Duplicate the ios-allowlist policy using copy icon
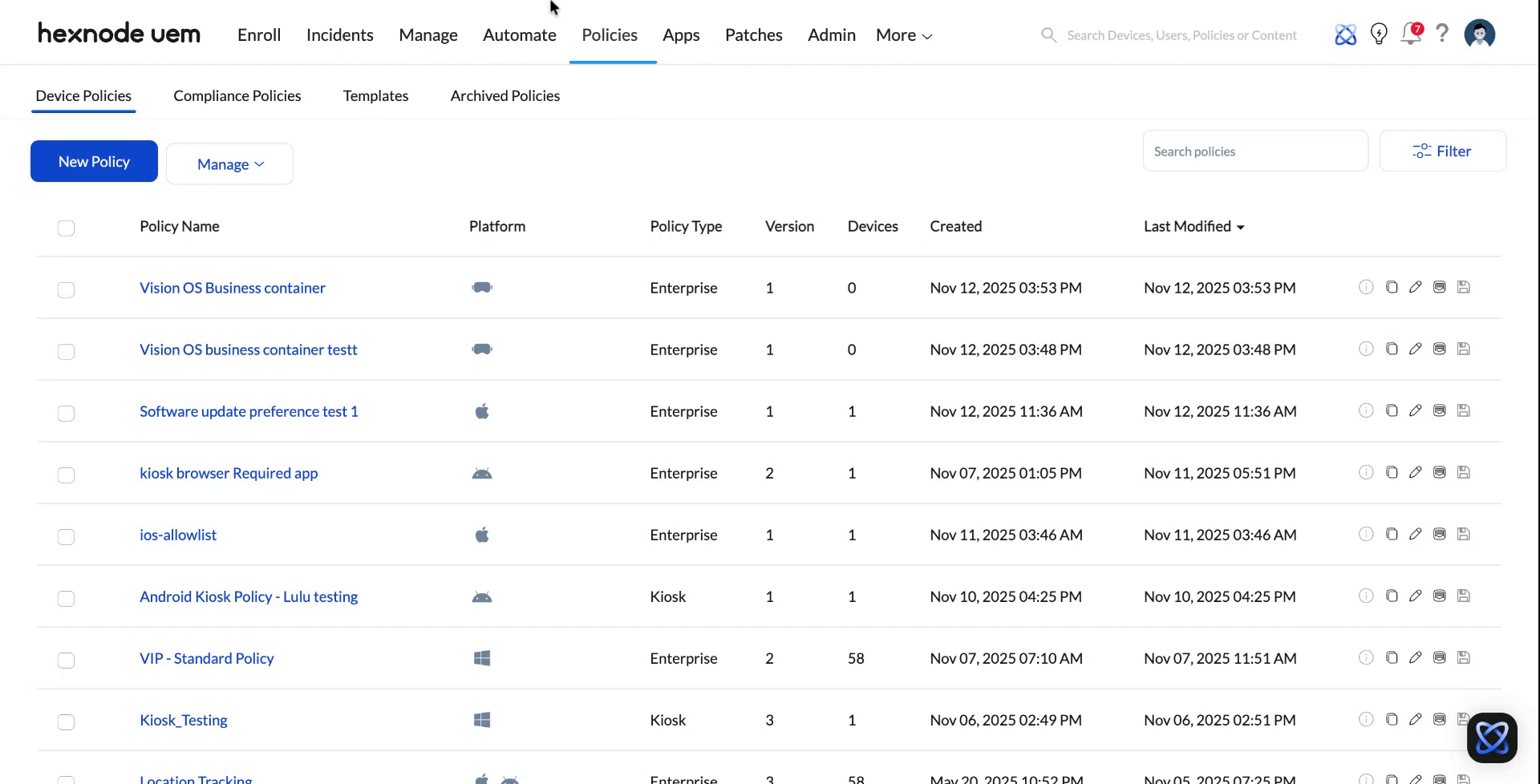 click(1392, 534)
